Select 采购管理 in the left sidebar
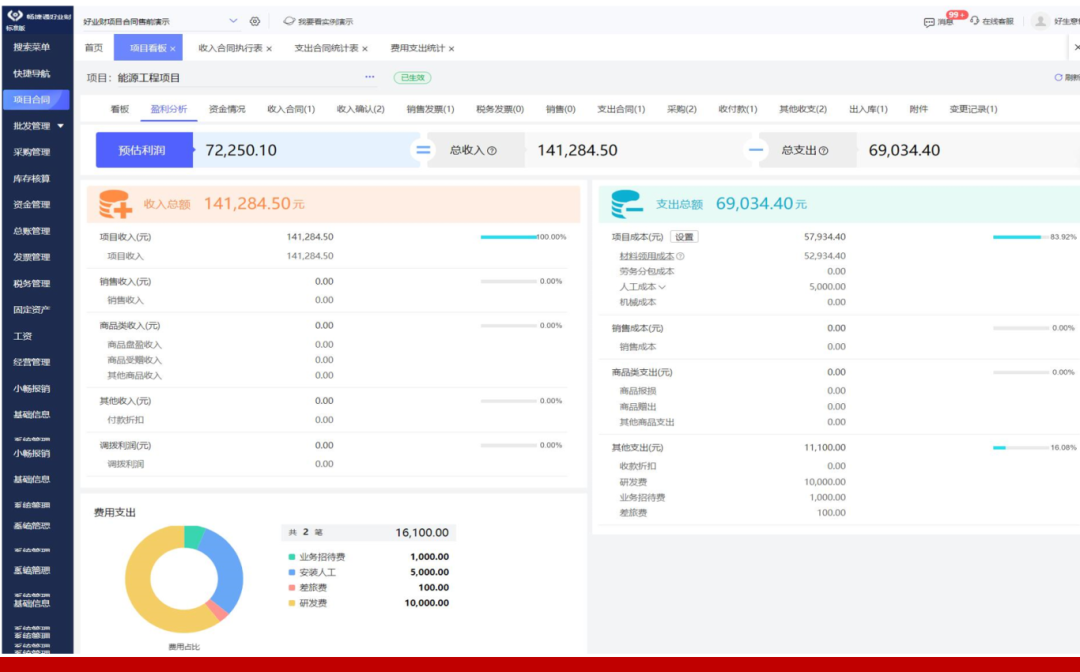 pos(31,152)
